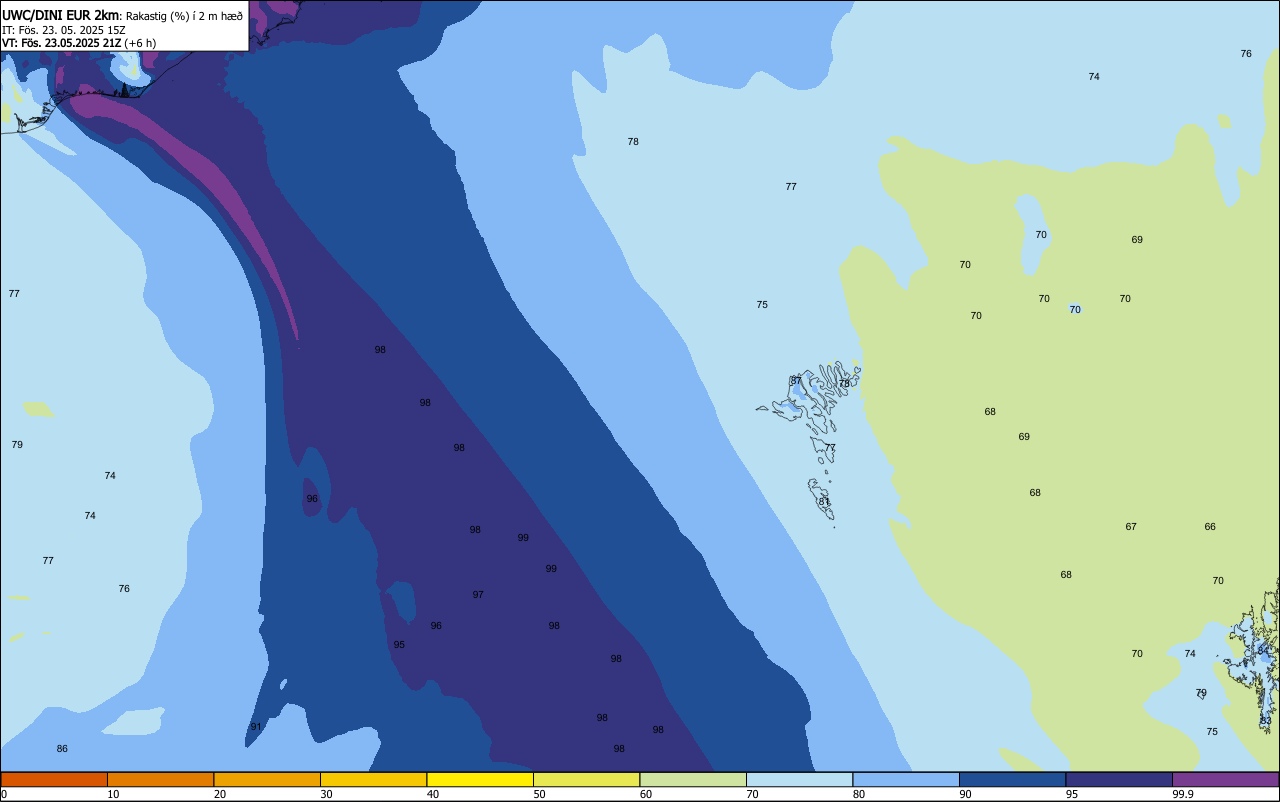
Task: Click the dark orange 0–10 legend color block
Action: [x=54, y=779]
